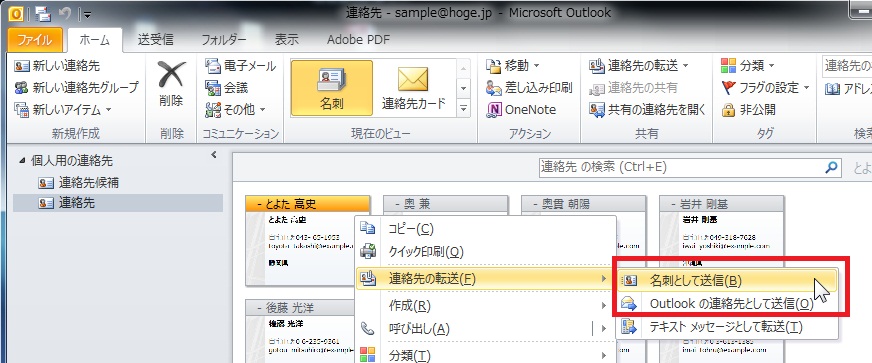Open context menu 連絡先の転送 submenu
Viewport: 872px width, 363px height.
485,279
